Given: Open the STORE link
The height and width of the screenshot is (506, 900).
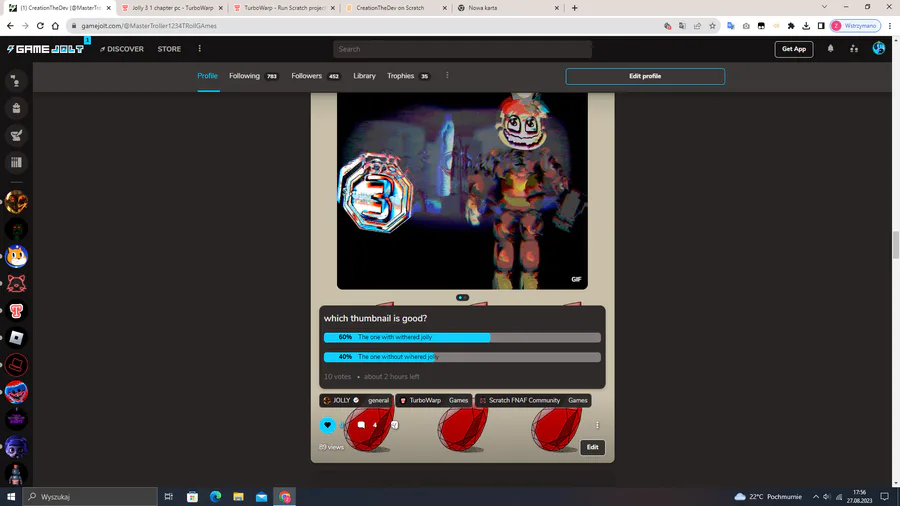Looking at the screenshot, I should 169,49.
